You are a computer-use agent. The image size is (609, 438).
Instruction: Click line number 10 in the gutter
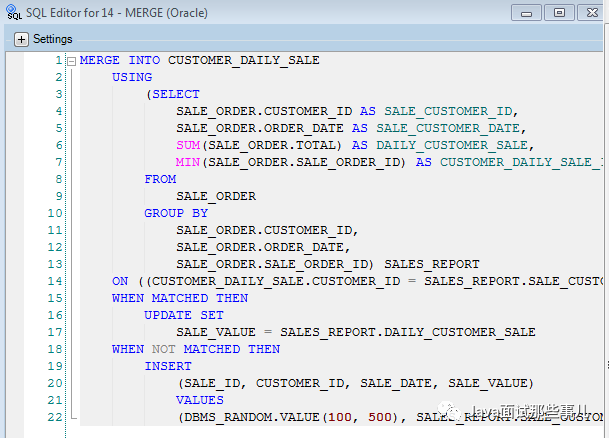coord(54,213)
